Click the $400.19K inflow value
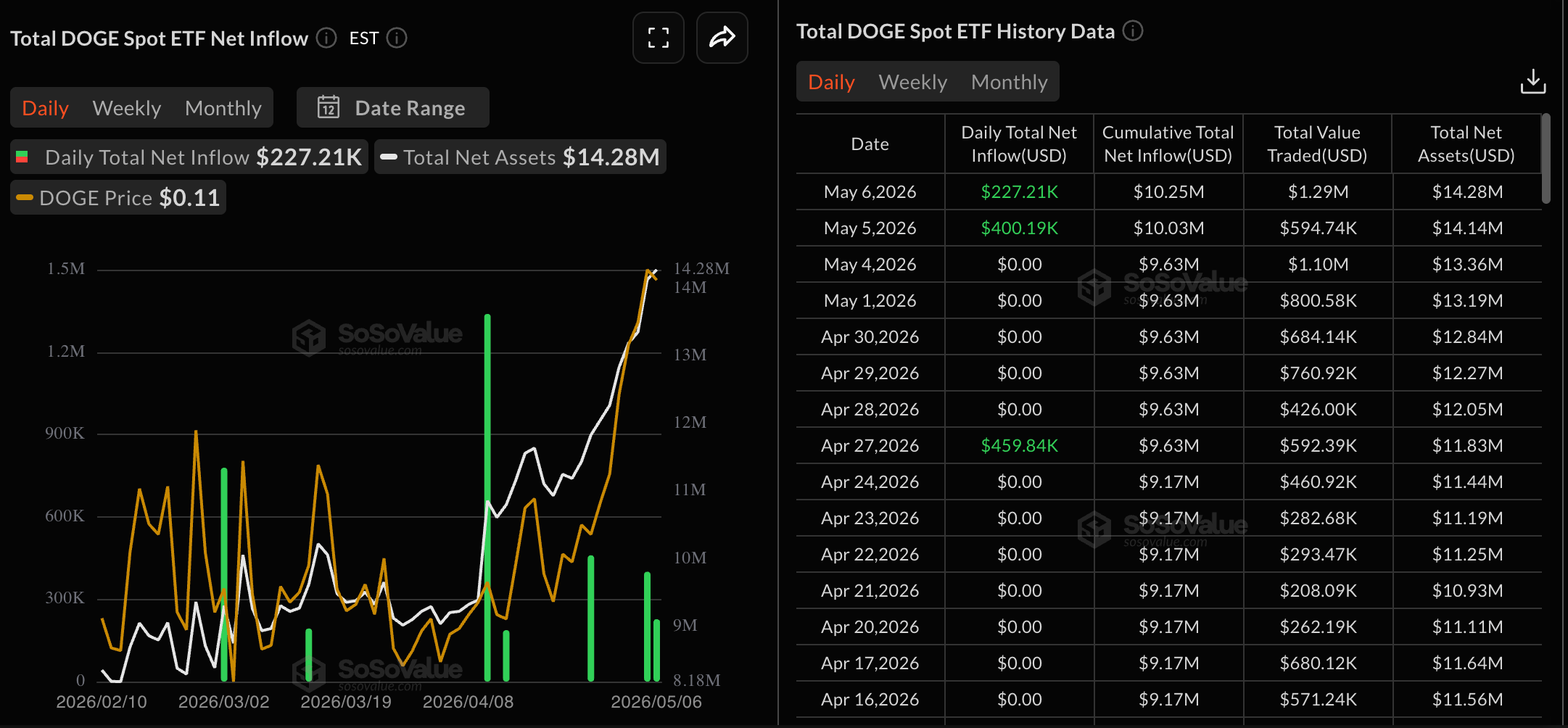 click(1019, 228)
